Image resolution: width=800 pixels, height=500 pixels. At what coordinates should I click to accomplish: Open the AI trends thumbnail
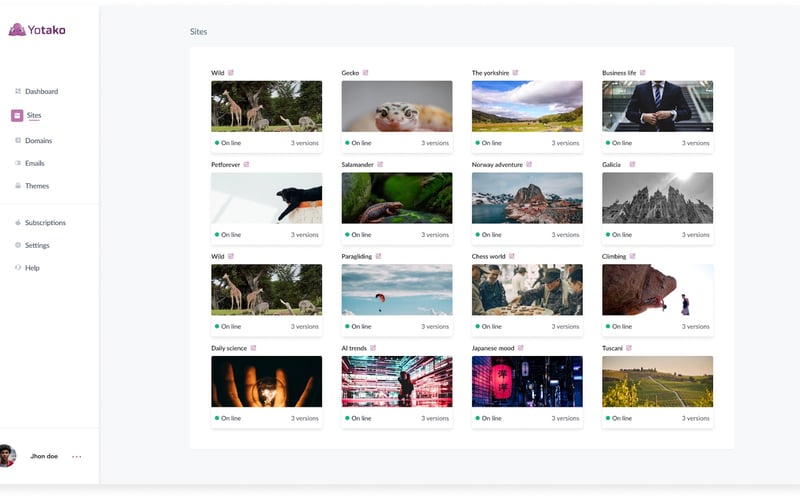click(x=397, y=382)
